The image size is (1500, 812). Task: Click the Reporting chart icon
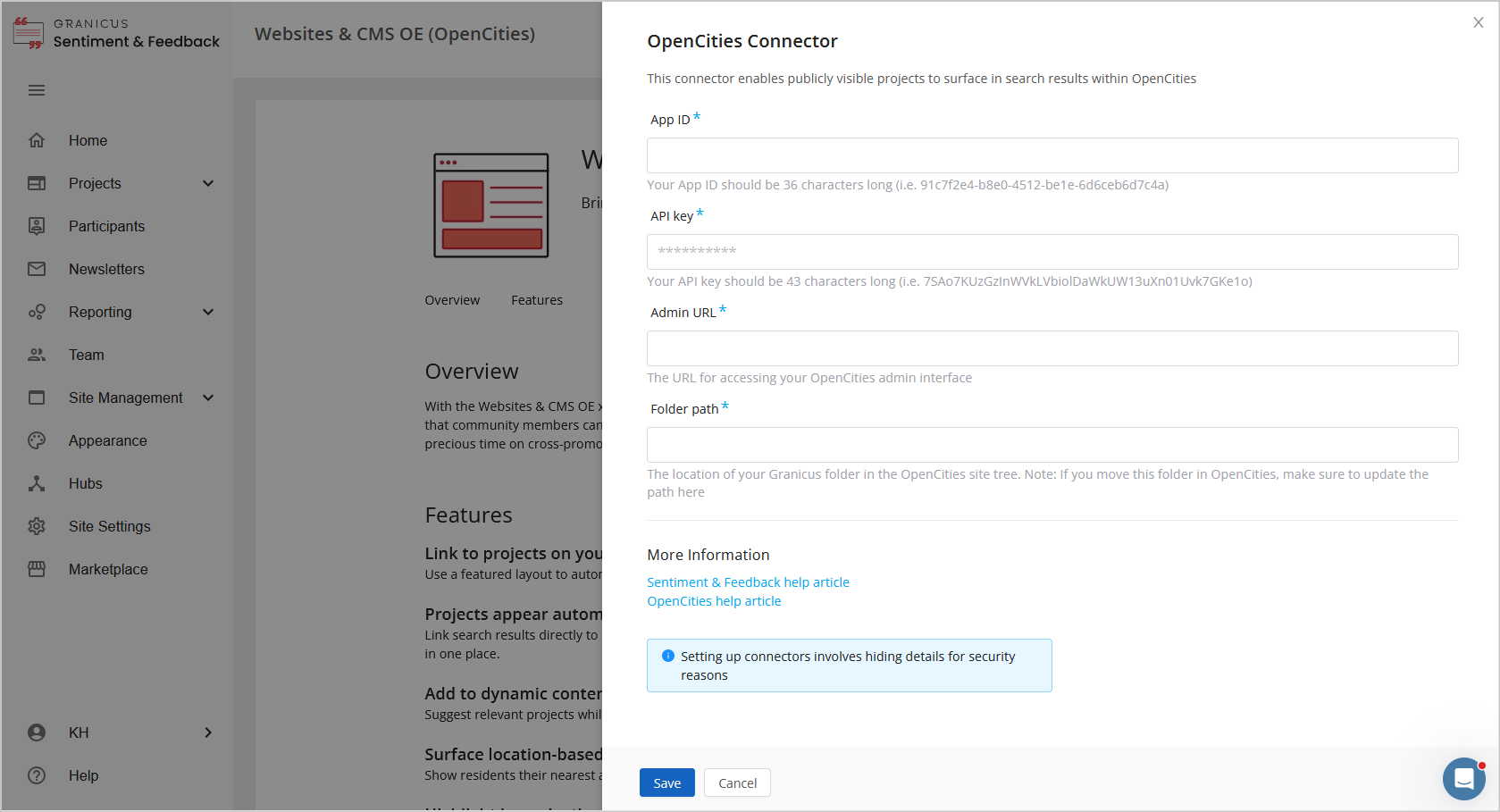[37, 312]
